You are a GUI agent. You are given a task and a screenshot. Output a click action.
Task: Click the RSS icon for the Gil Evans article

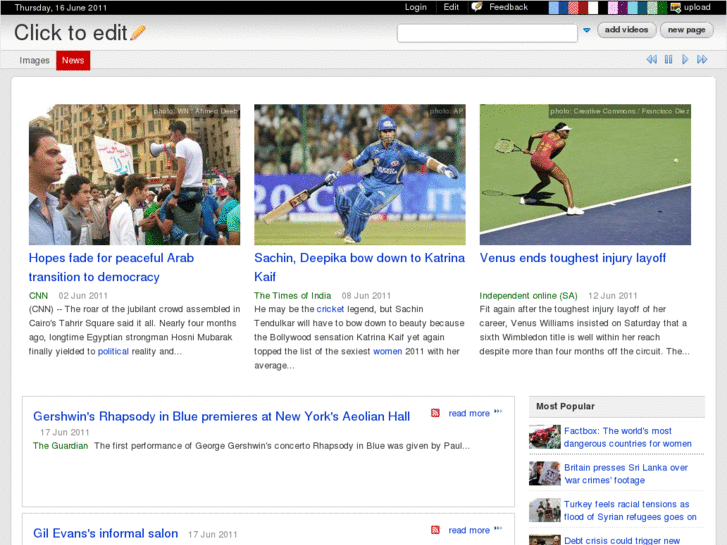(435, 530)
